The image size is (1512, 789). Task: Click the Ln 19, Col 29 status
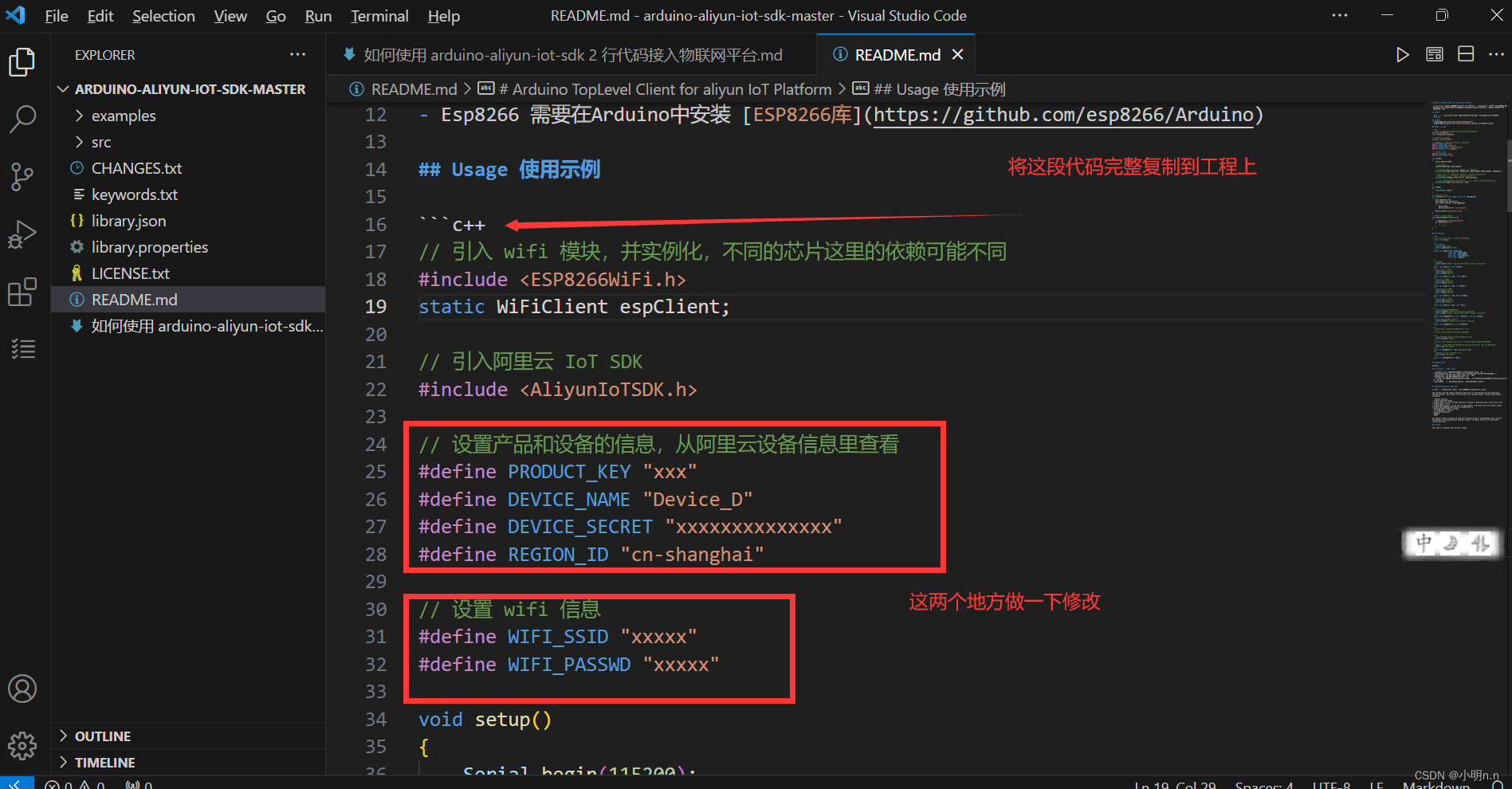(x=1175, y=785)
